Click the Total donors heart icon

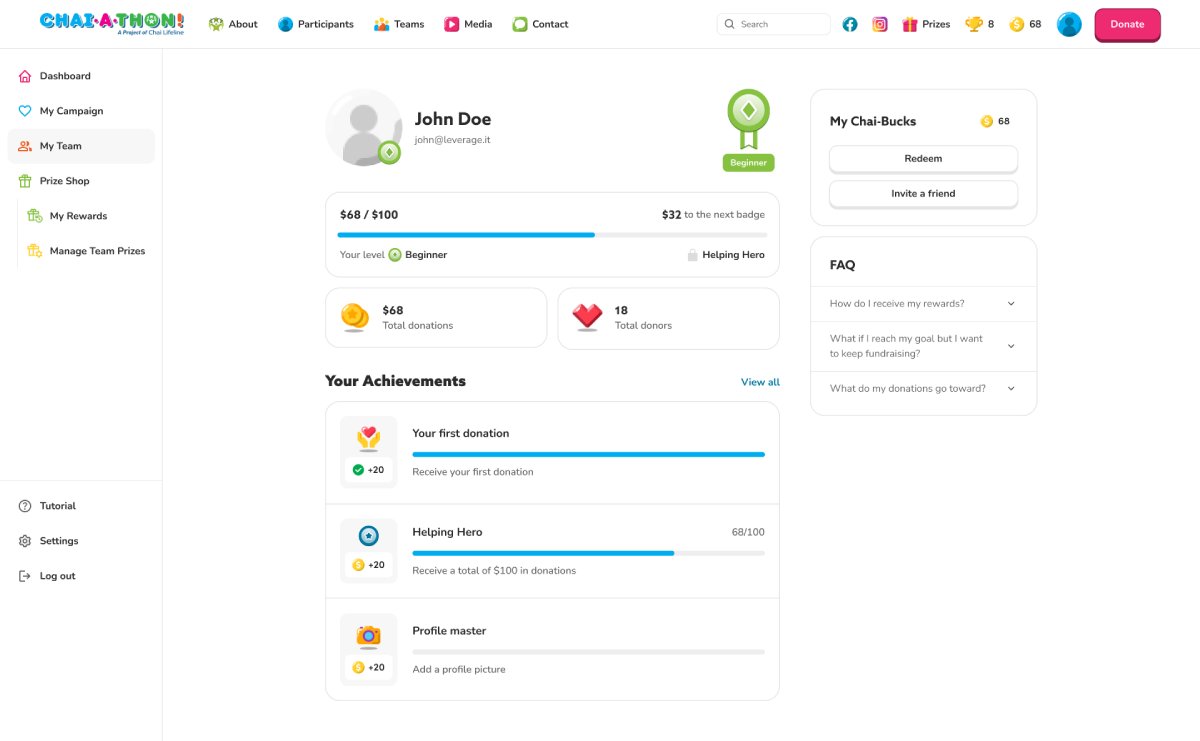(x=587, y=317)
